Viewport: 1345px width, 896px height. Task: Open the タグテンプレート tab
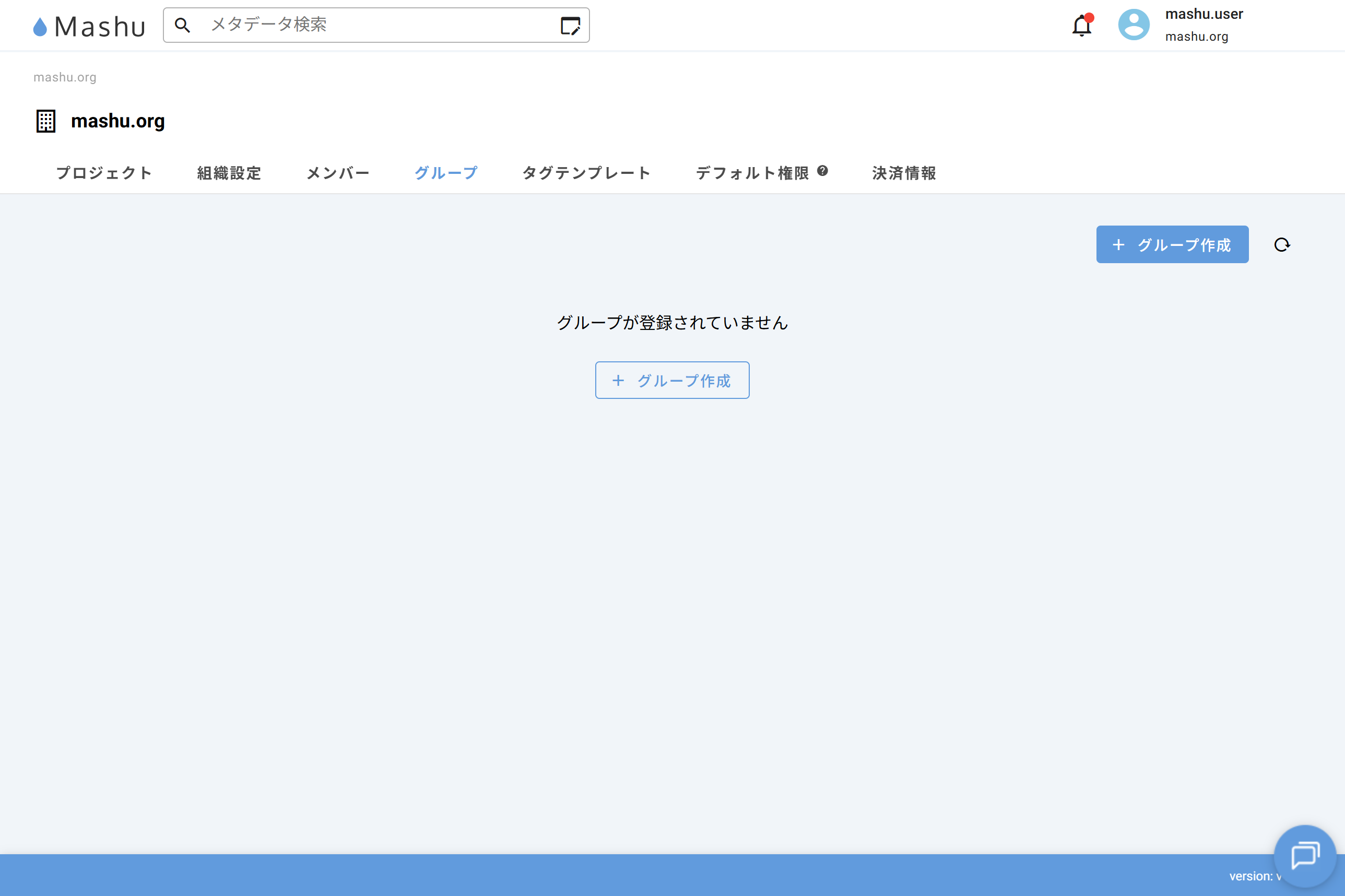[x=586, y=173]
